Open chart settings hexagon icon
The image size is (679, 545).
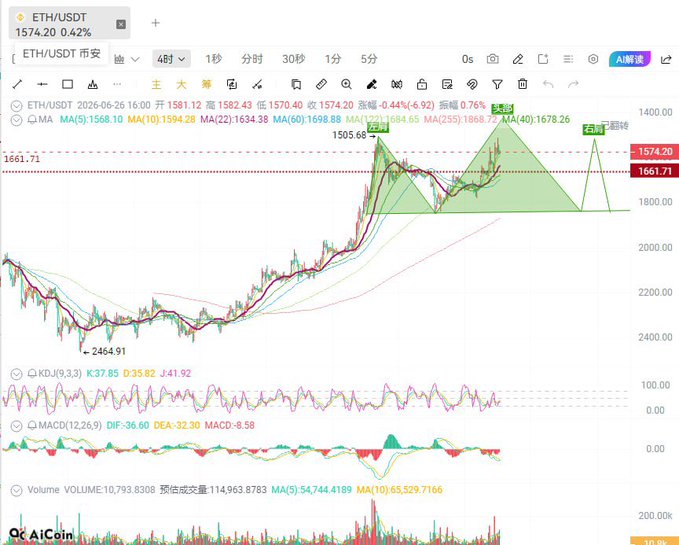point(593,59)
